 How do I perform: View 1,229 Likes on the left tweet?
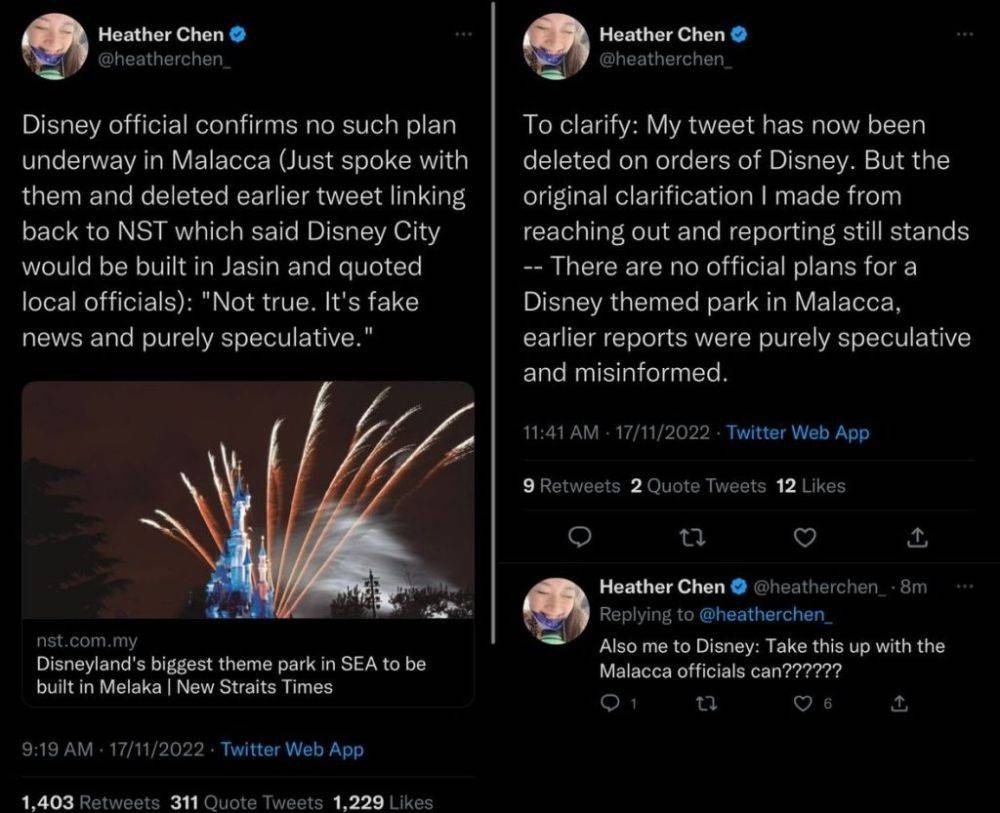point(382,802)
